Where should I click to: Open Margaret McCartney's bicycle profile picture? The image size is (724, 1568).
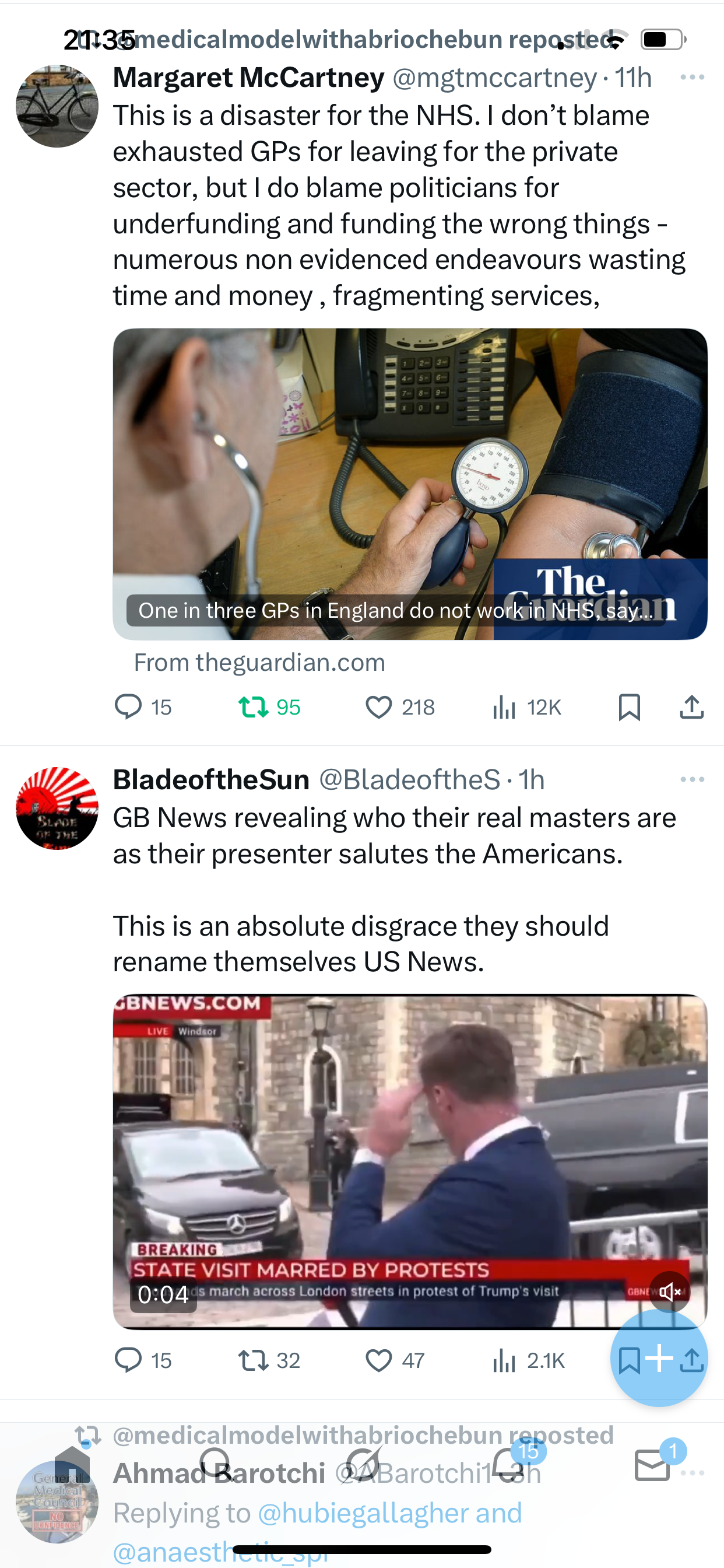57,107
